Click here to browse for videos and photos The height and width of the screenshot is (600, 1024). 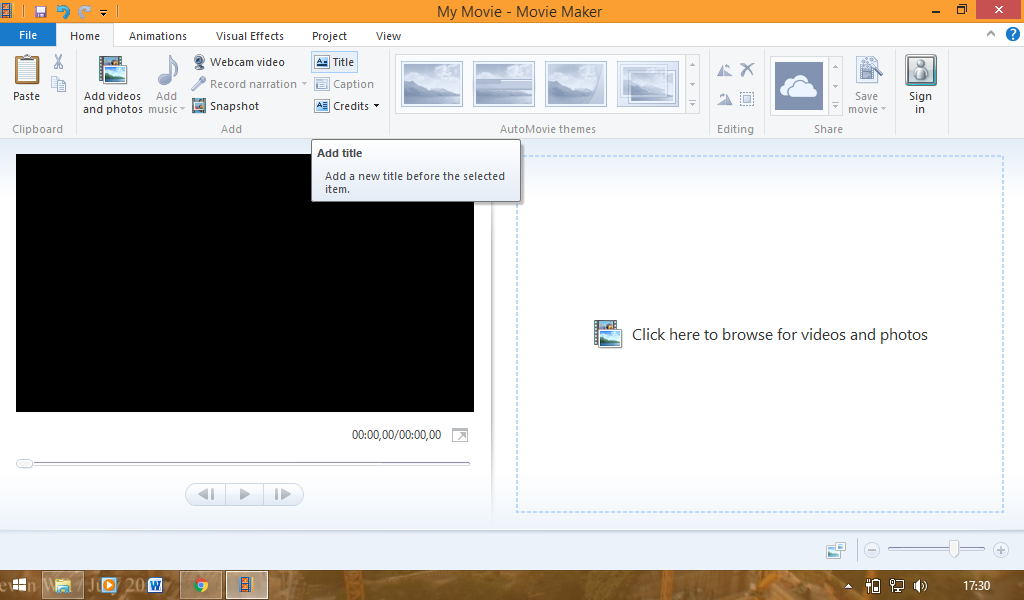coord(760,334)
